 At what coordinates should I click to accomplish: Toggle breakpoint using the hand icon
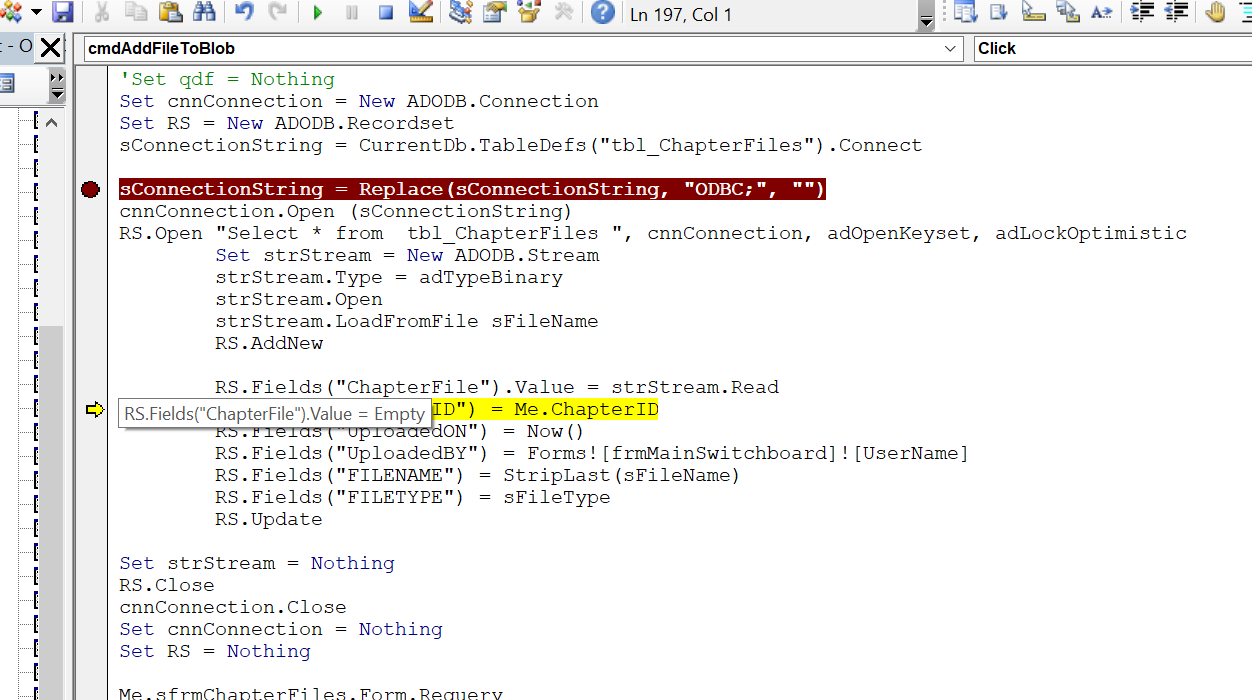click(x=1215, y=13)
